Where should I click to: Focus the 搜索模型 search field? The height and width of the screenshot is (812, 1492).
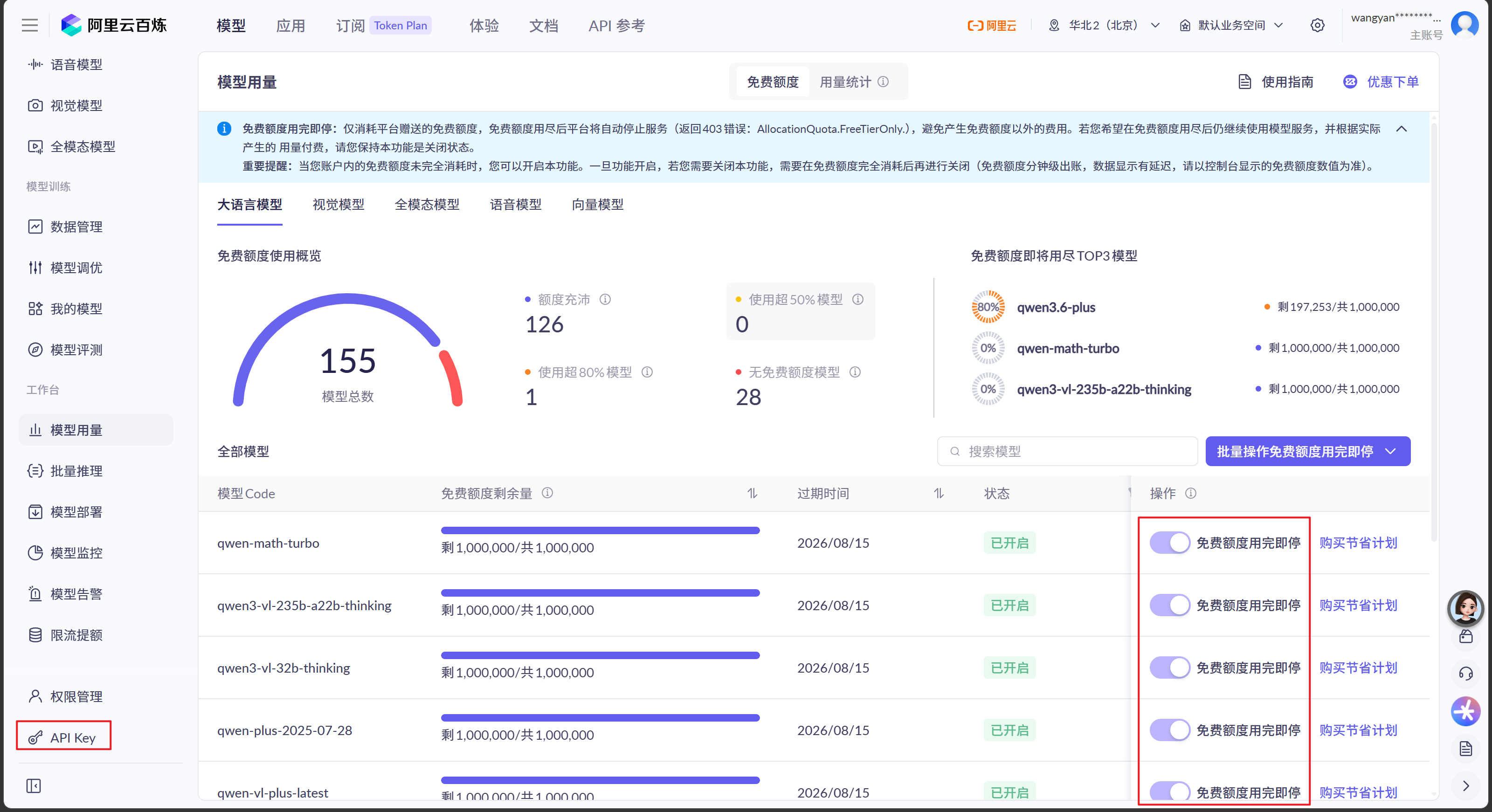point(1067,451)
